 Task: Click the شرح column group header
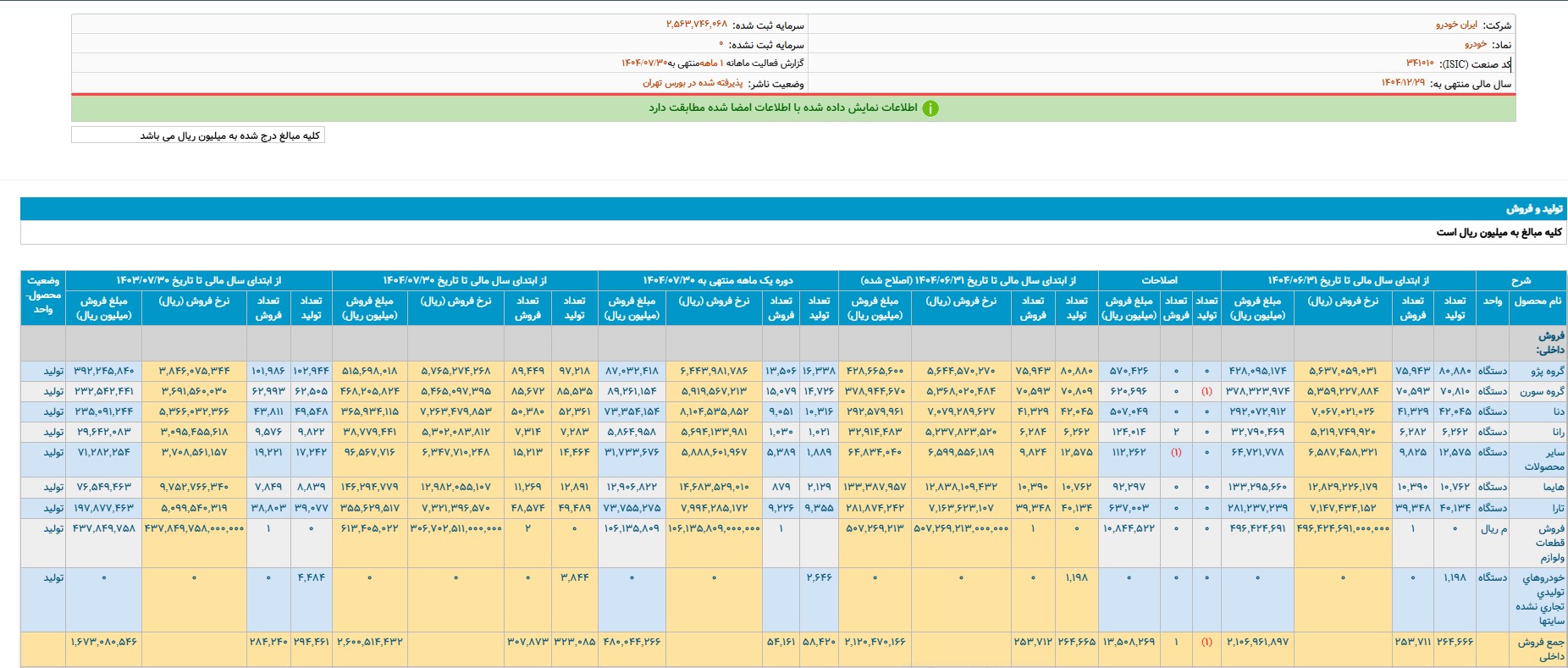coord(1520,280)
